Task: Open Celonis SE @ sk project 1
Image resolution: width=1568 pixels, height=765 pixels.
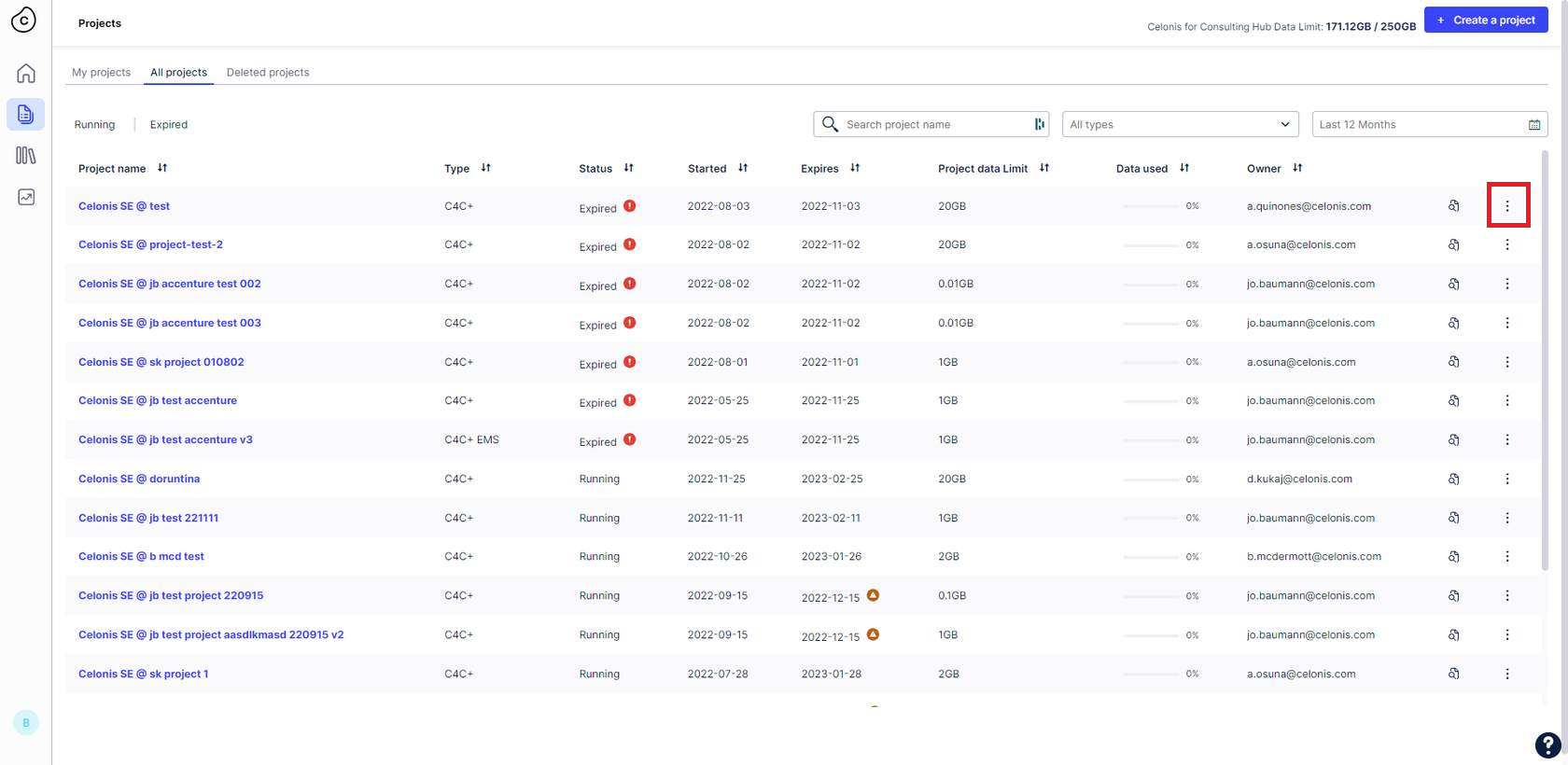Action: (x=144, y=674)
